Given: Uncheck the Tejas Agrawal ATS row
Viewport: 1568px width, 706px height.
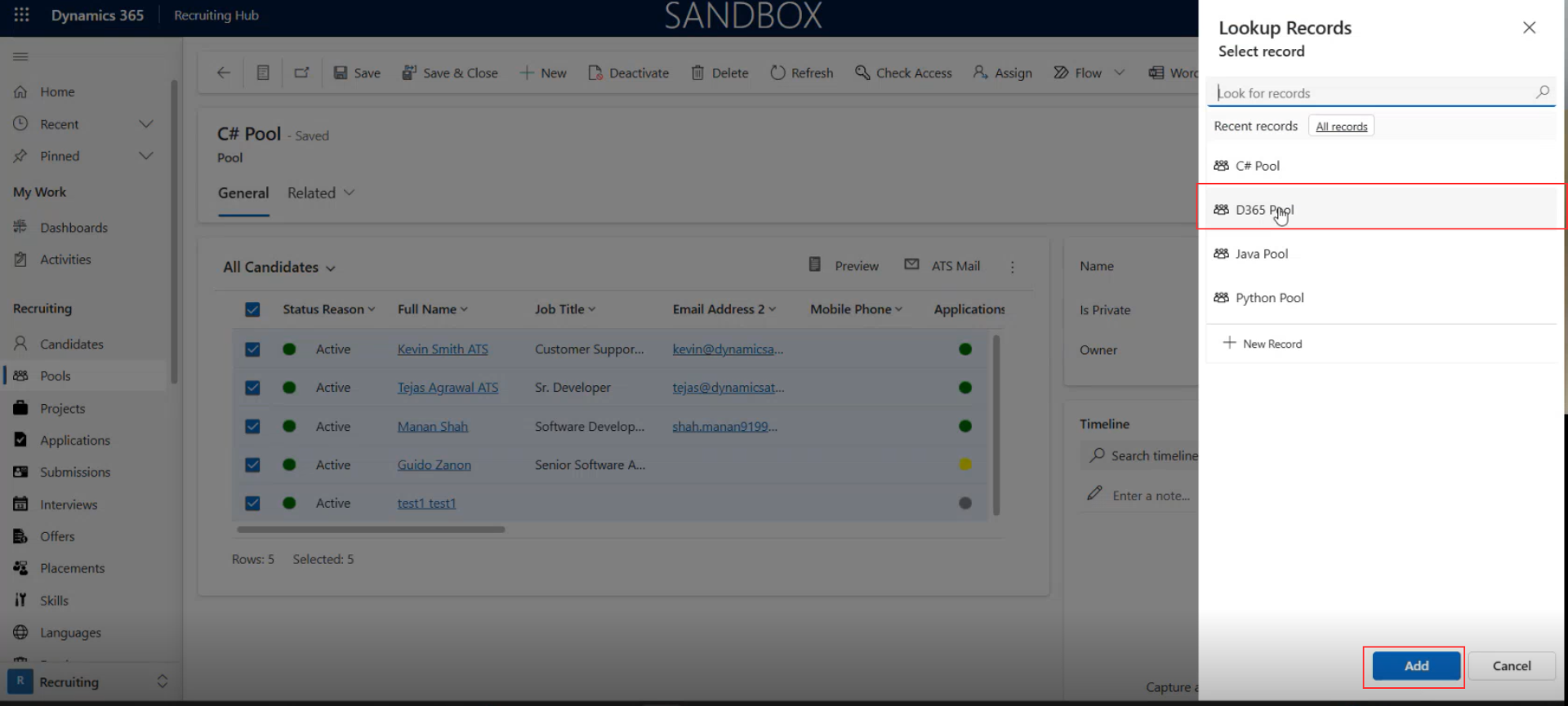Looking at the screenshot, I should [252, 388].
